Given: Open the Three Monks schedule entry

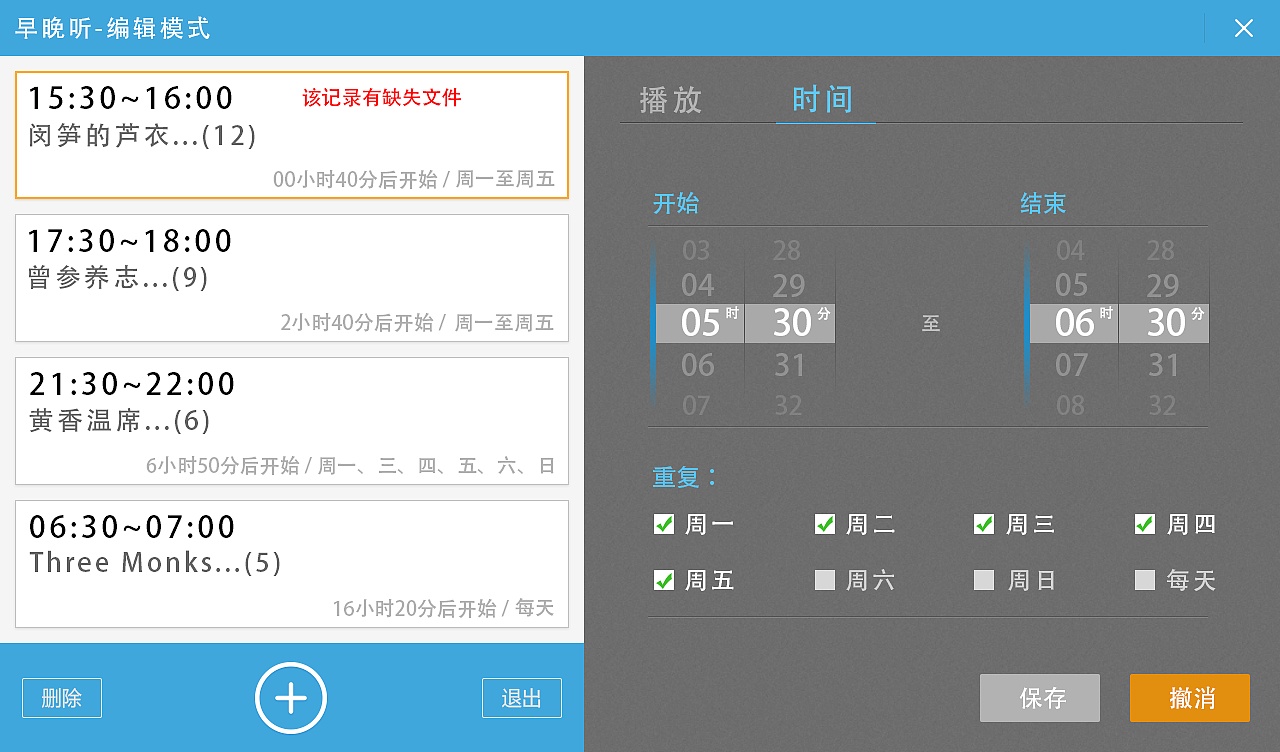Looking at the screenshot, I should [x=291, y=564].
